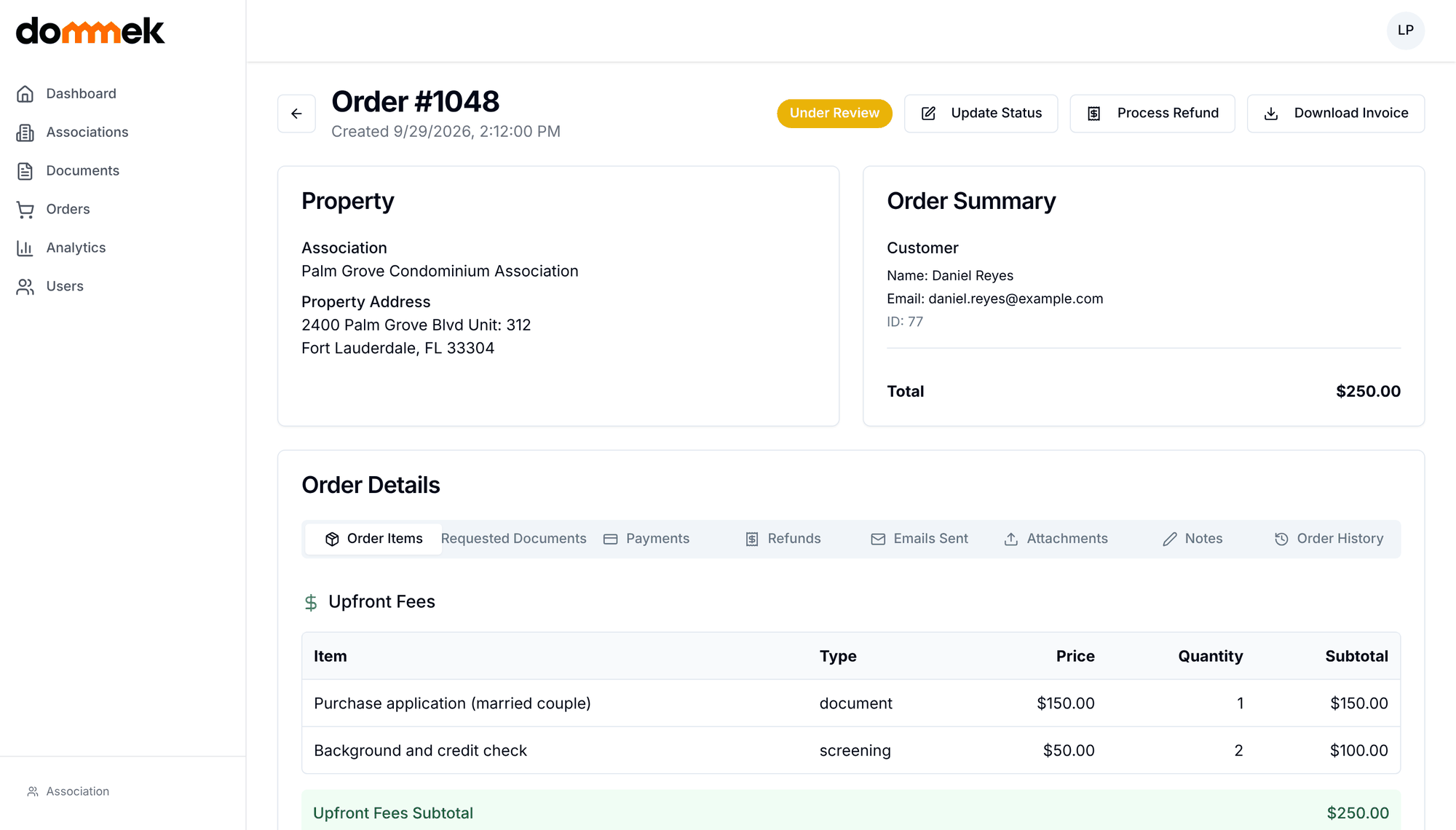Viewport: 1456px width, 830px height.
Task: Click the Users people icon
Action: pos(25,287)
